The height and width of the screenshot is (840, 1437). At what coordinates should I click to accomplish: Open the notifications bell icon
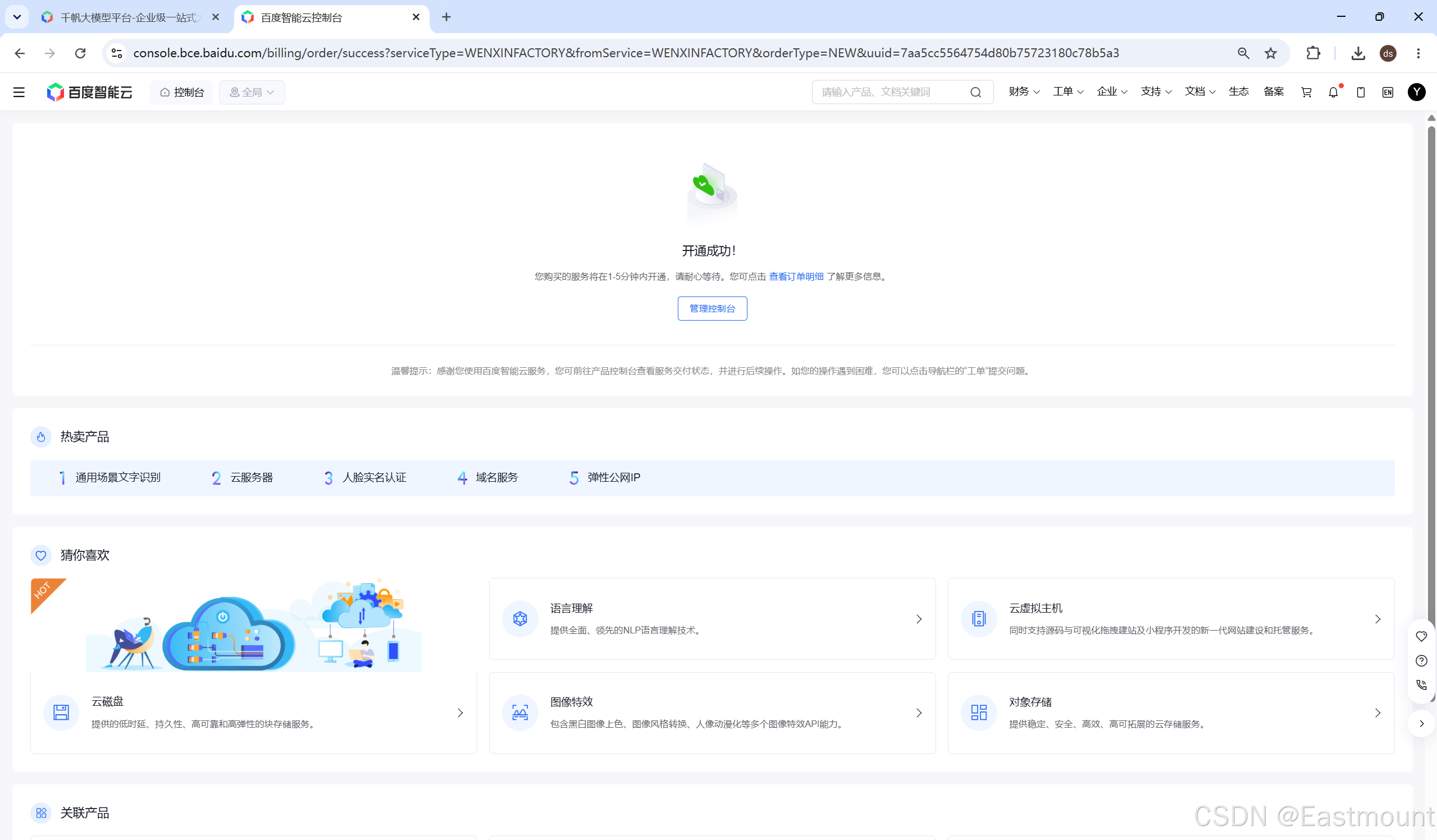click(1333, 92)
